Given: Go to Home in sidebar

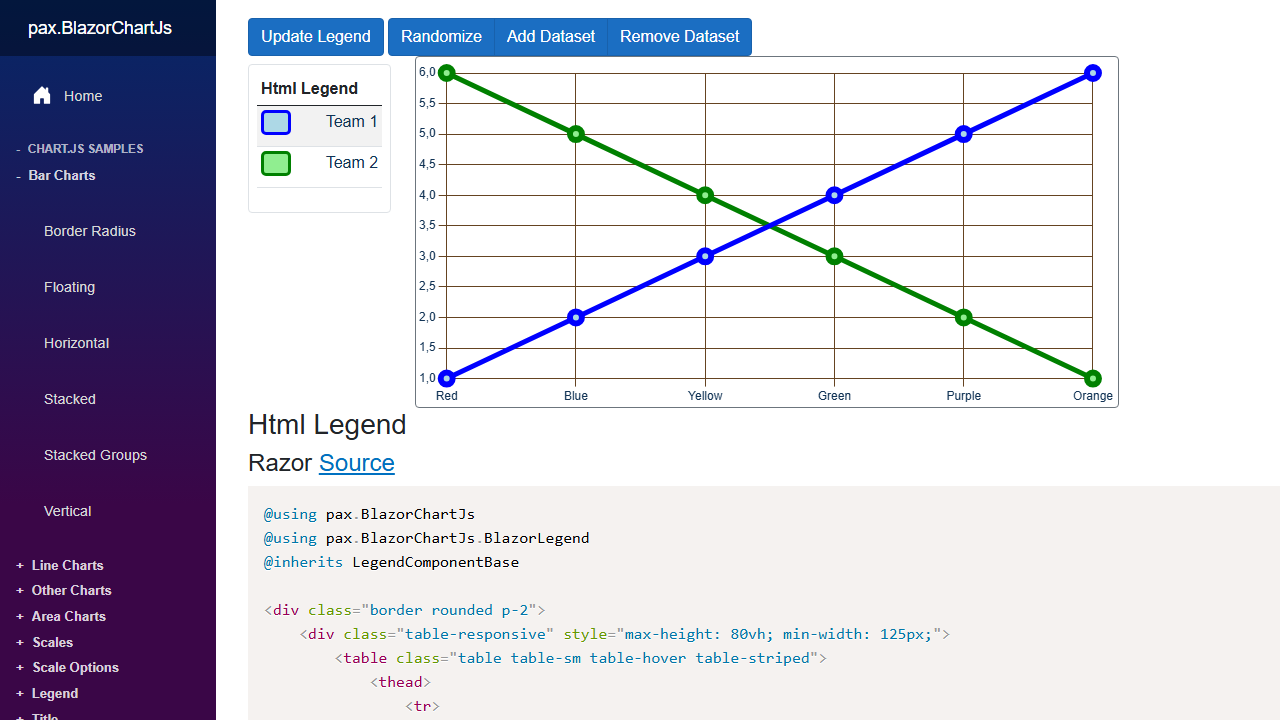Looking at the screenshot, I should 83,96.
